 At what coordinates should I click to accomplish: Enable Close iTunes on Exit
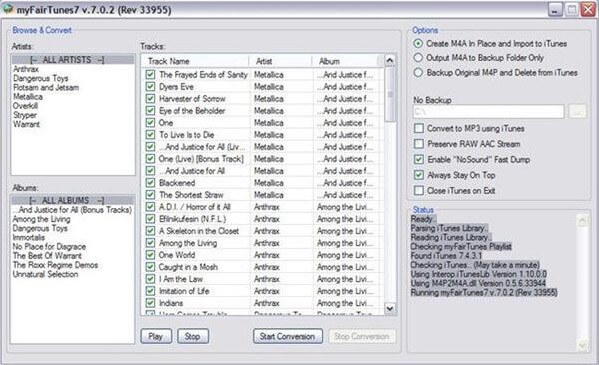(419, 190)
